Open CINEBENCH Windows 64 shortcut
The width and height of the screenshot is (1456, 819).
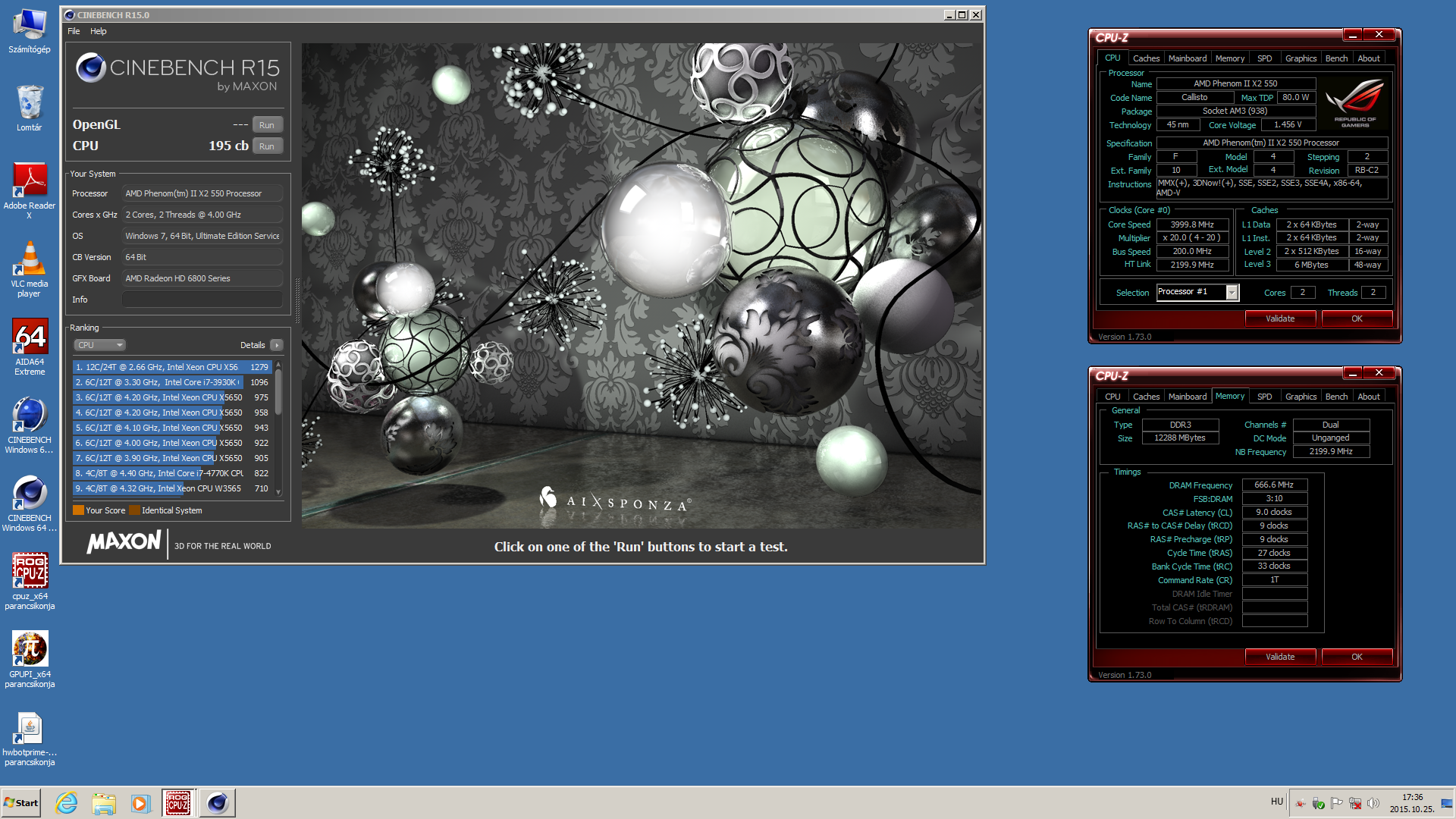(x=30, y=504)
